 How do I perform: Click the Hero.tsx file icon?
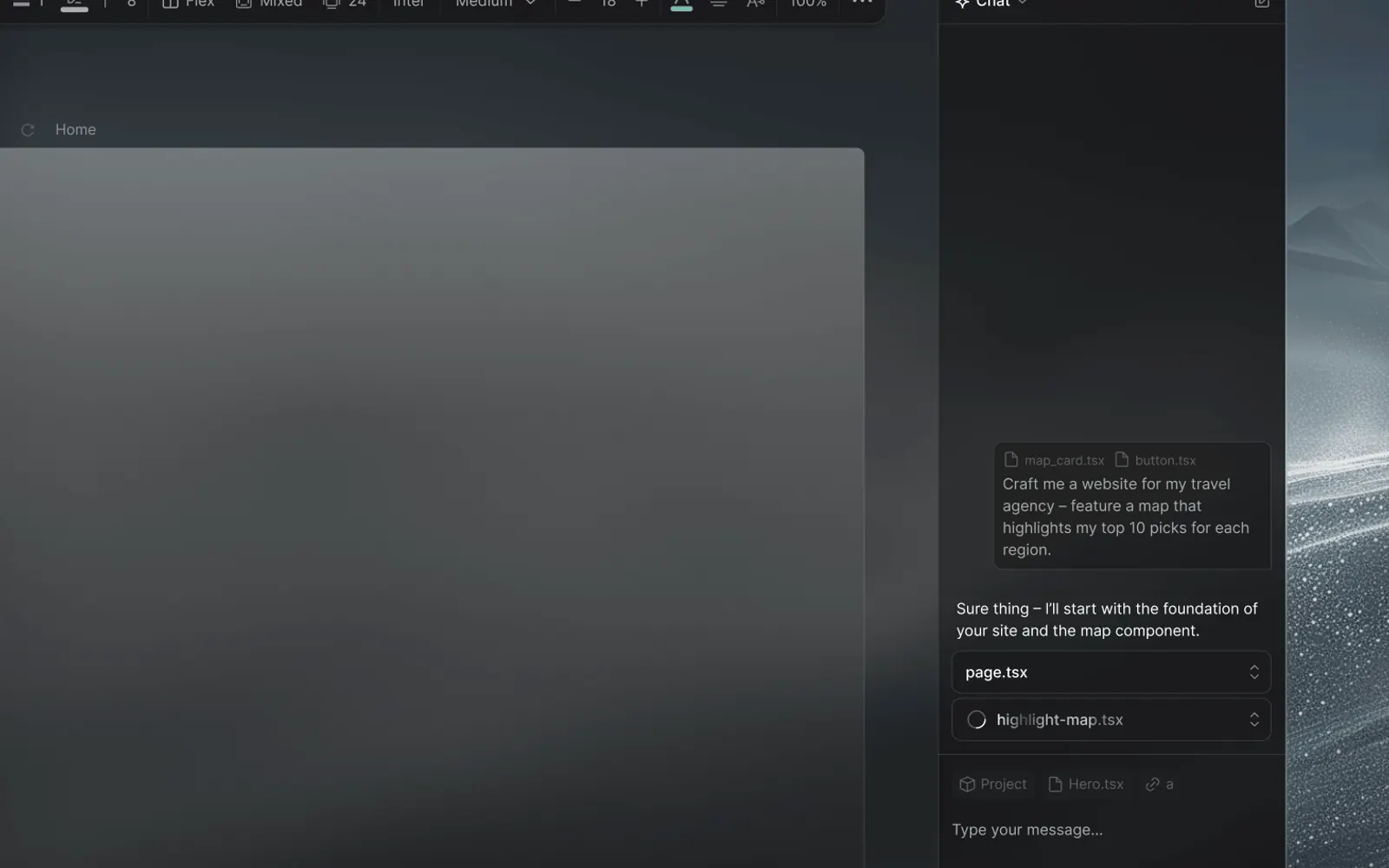1056,785
